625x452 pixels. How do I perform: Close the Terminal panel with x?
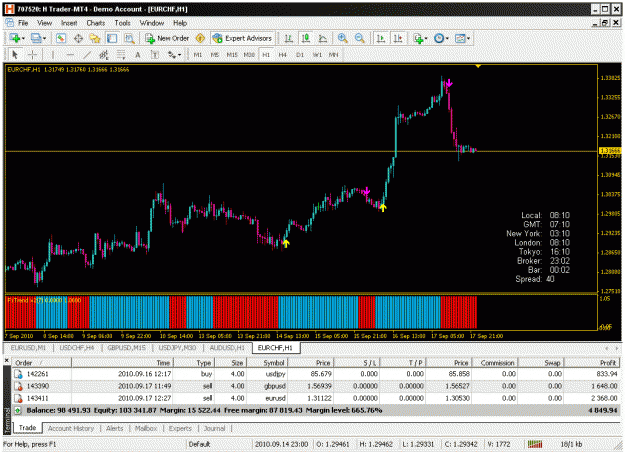[x=7, y=360]
